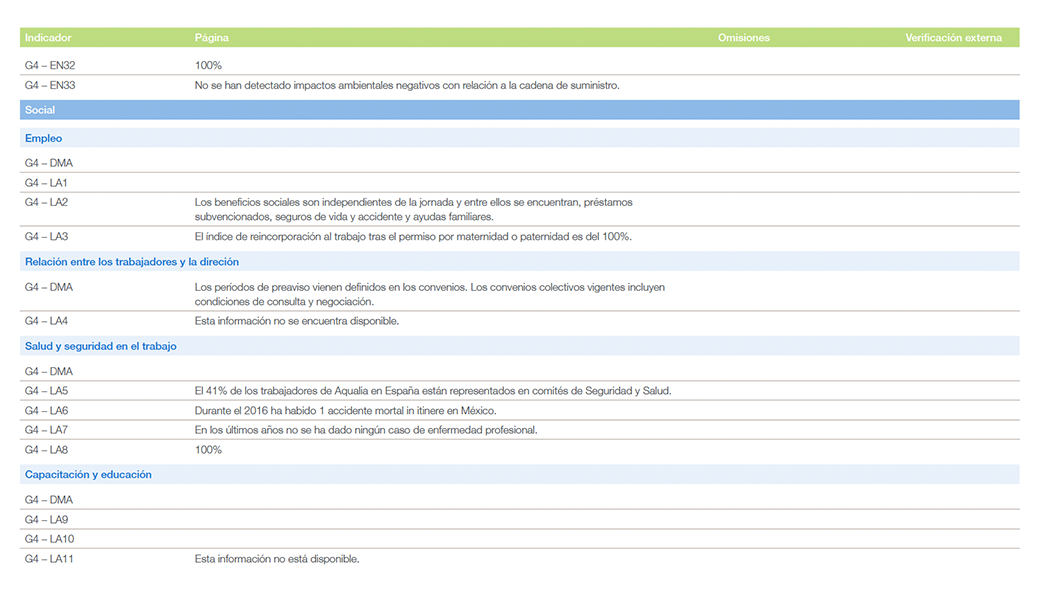
Task: Click the 100% value for G4 – LA8
Action: 208,450
